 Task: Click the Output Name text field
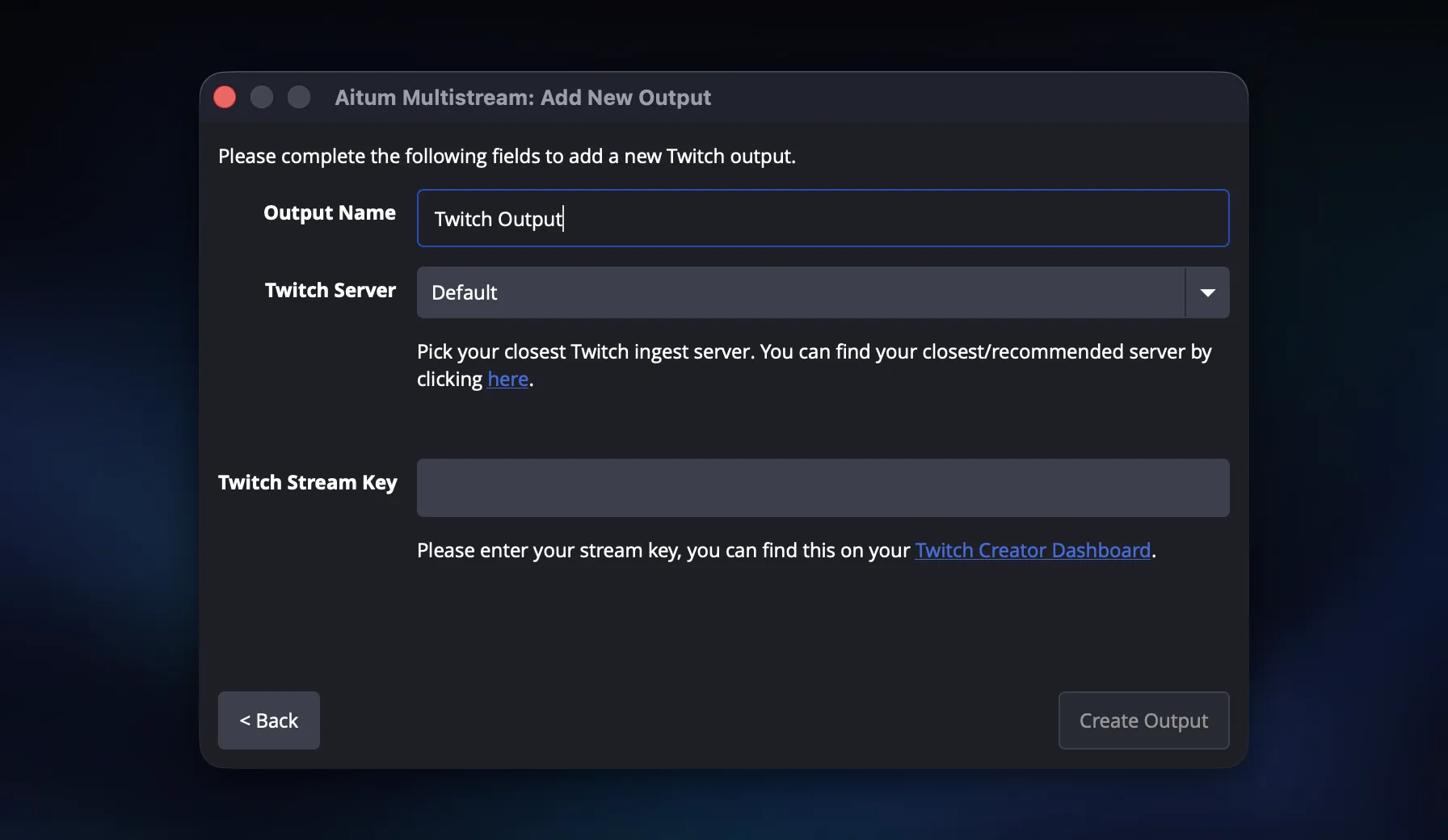(x=823, y=218)
